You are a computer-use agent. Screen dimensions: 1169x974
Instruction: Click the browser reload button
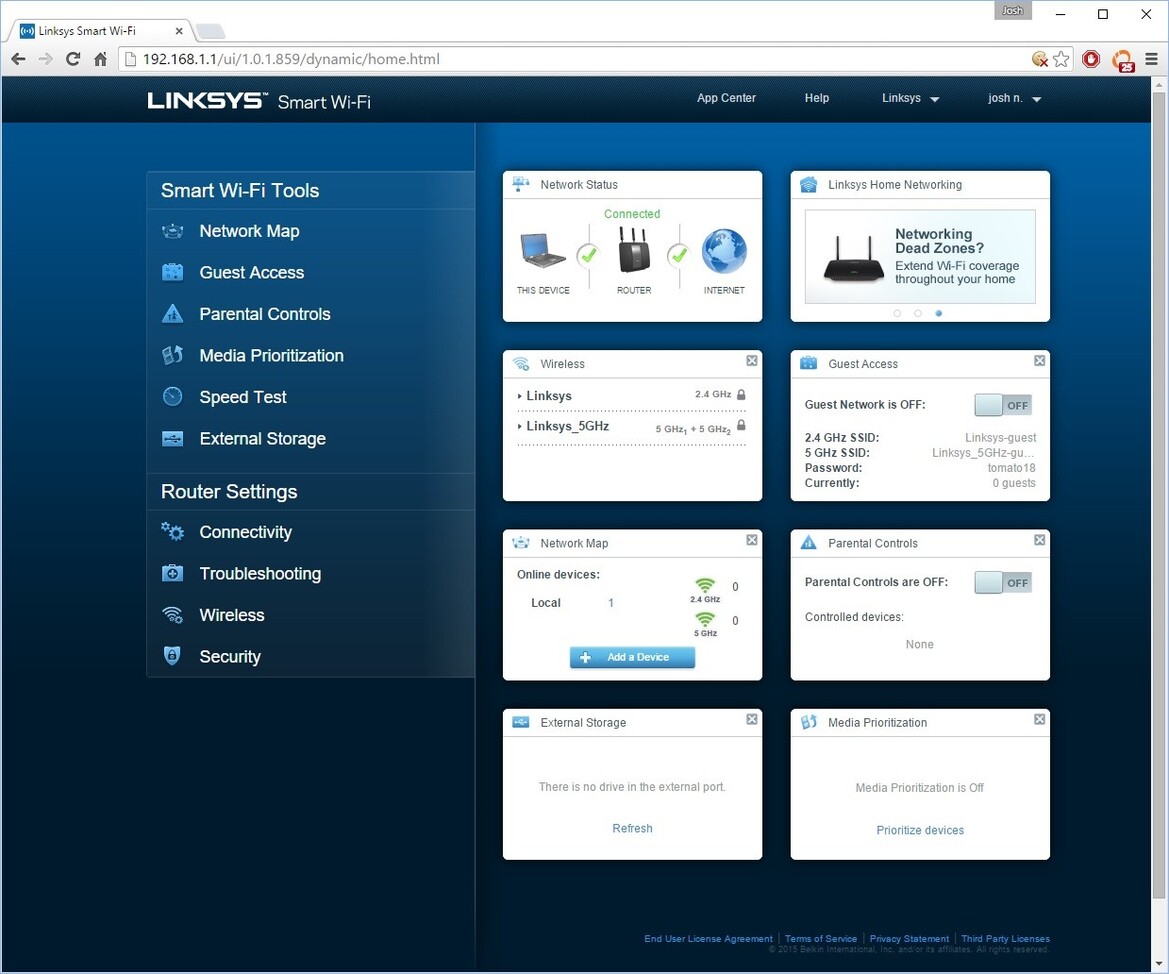73,59
